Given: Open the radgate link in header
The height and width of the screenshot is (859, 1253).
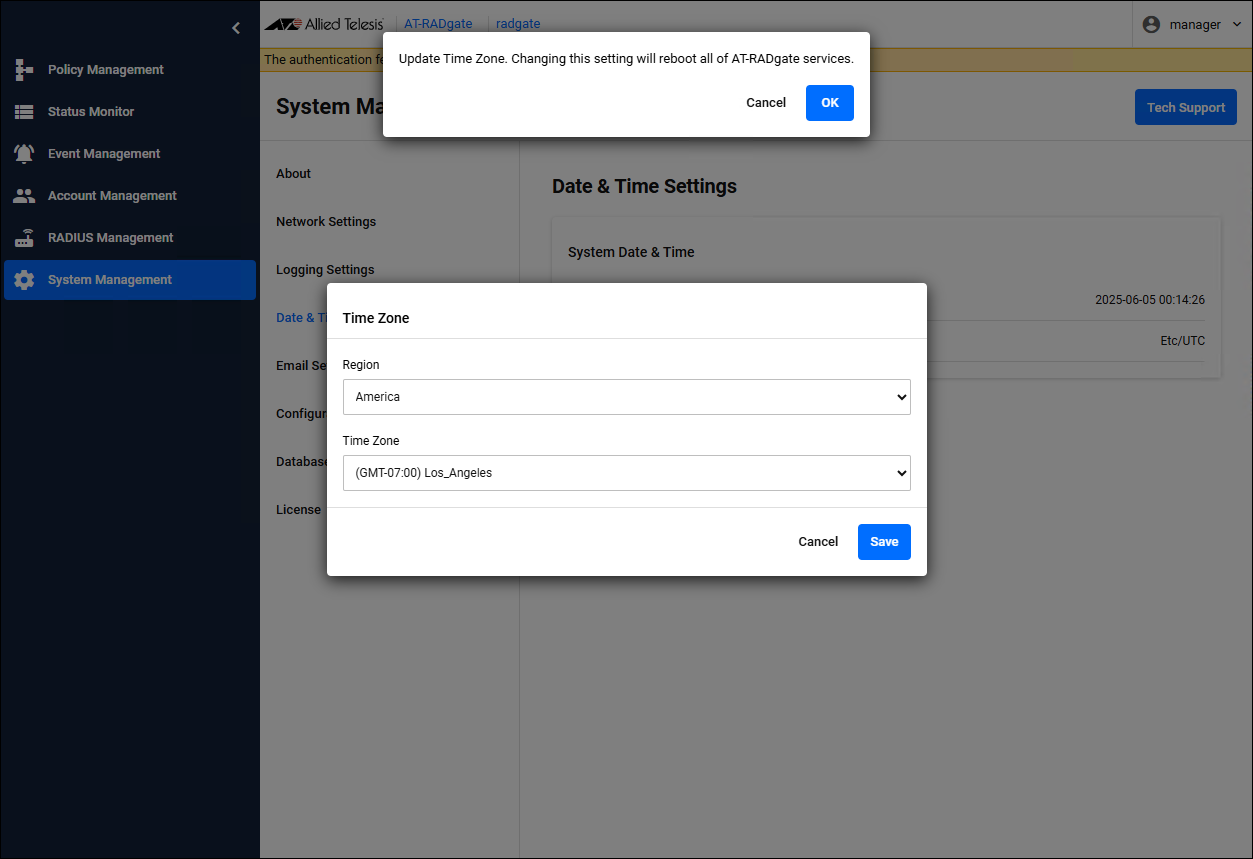Looking at the screenshot, I should point(518,24).
